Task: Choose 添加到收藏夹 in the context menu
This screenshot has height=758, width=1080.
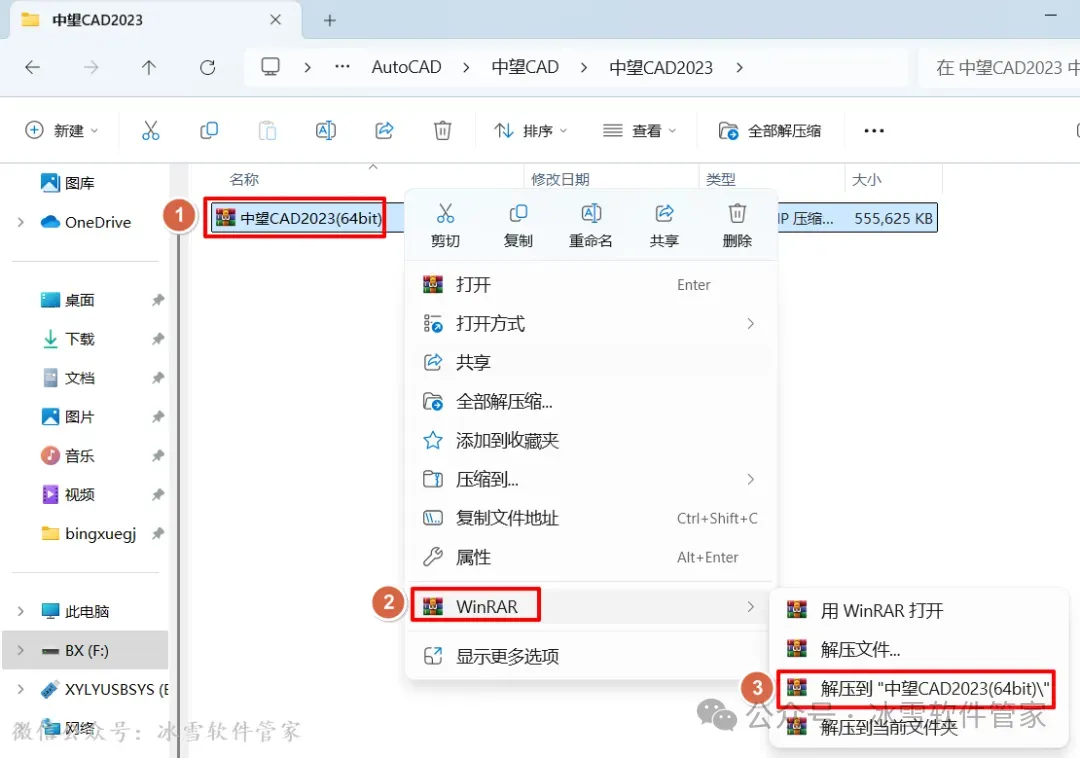Action: coord(590,440)
